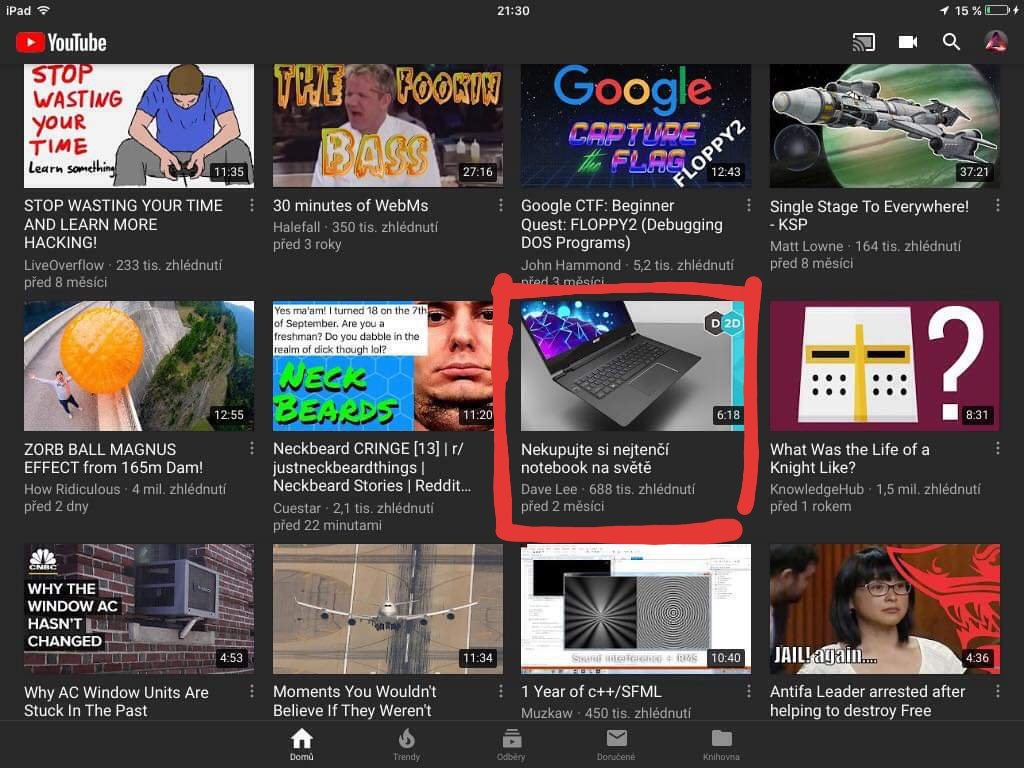The image size is (1024, 768).
Task: Play the Google Capture the Flag thumbnail
Action: pos(636,125)
